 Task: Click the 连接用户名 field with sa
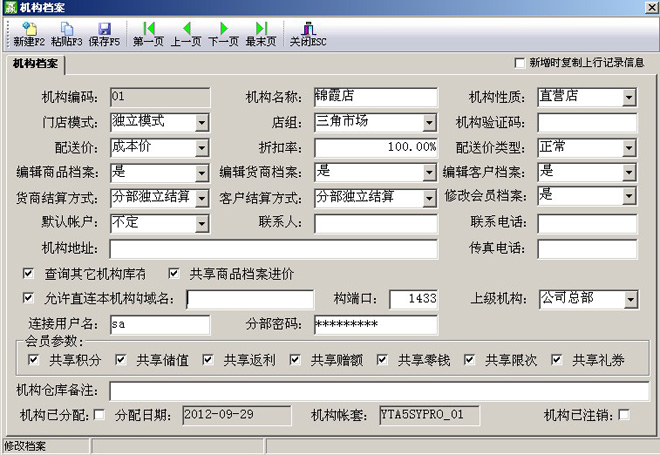point(160,325)
